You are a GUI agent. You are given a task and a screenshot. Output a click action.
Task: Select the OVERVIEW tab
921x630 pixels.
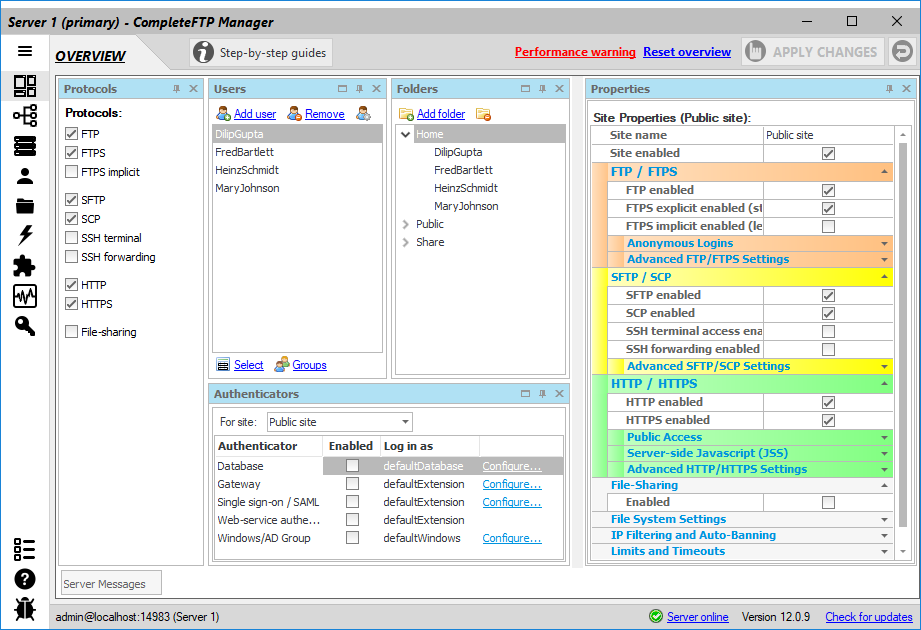(90, 56)
